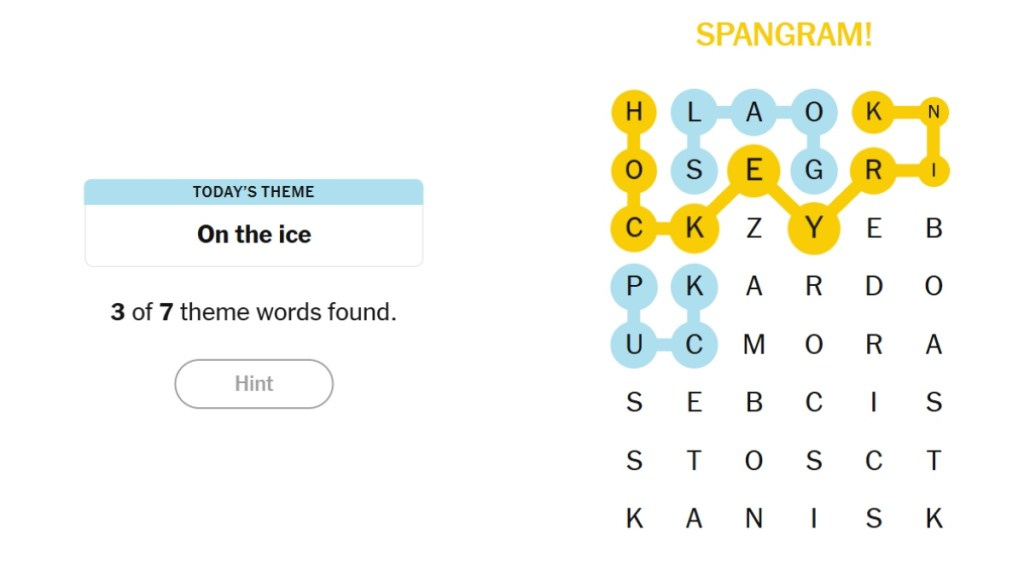Click the B tile at the end of row three

pos(933,228)
